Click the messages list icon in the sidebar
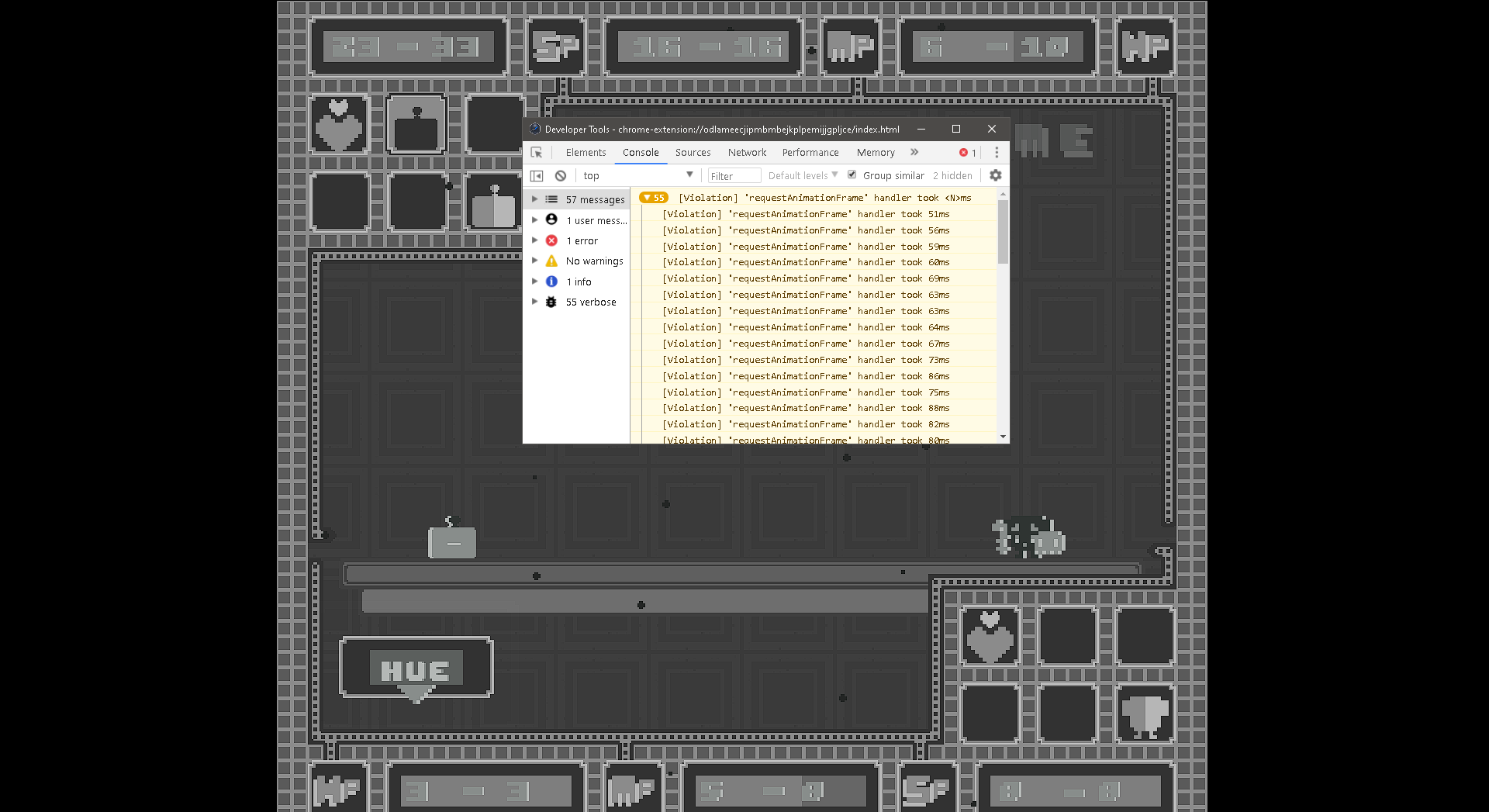Screen dimensions: 1489x812 (x=551, y=199)
